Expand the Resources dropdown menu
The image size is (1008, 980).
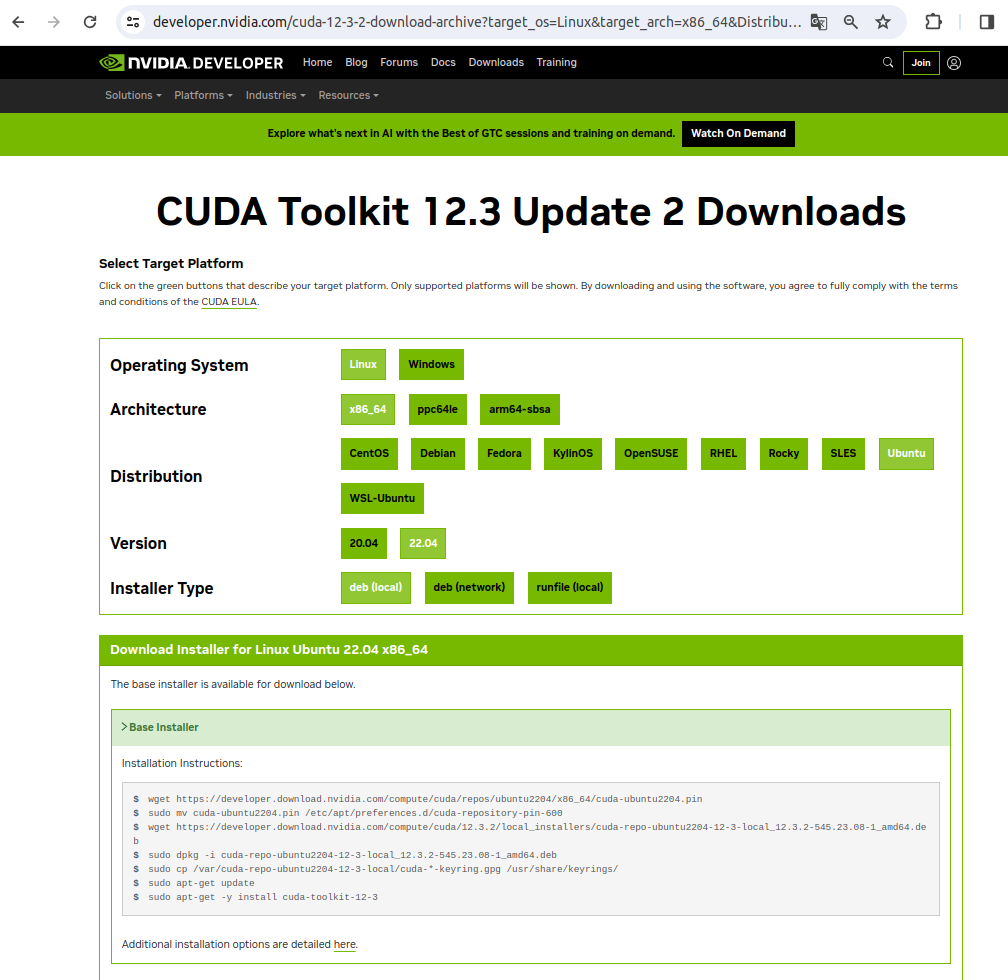[348, 95]
